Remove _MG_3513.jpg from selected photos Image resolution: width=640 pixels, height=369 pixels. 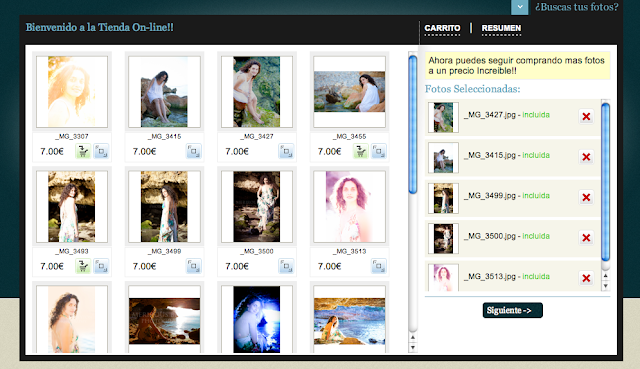coord(586,278)
